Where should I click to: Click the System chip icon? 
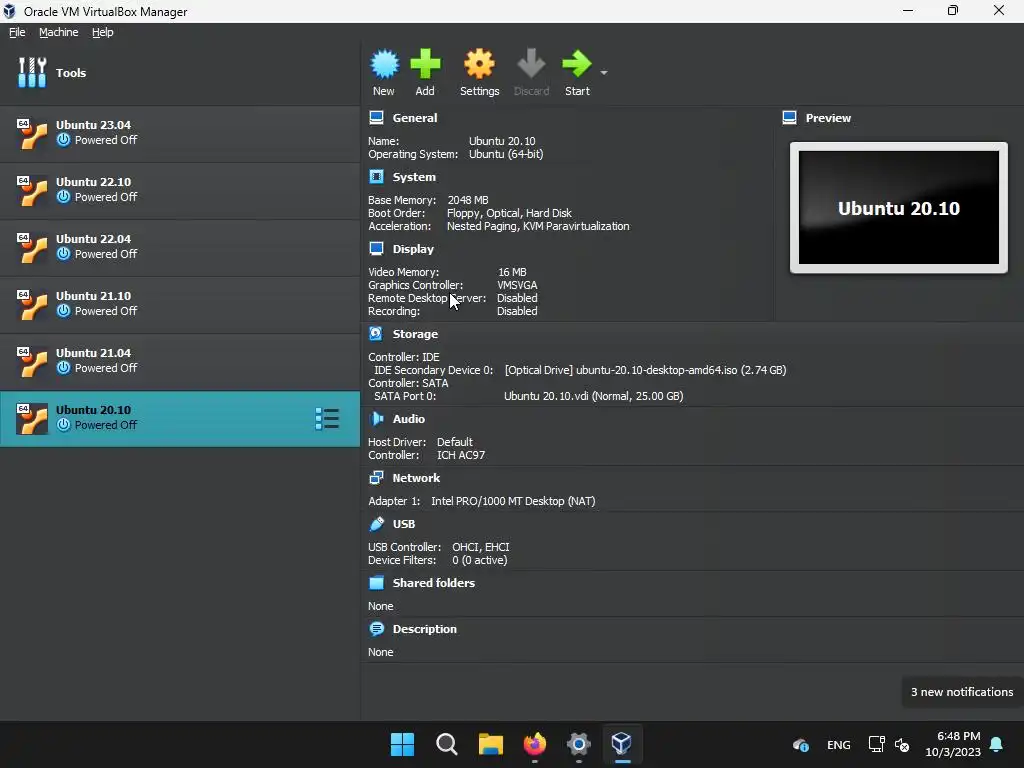[376, 176]
